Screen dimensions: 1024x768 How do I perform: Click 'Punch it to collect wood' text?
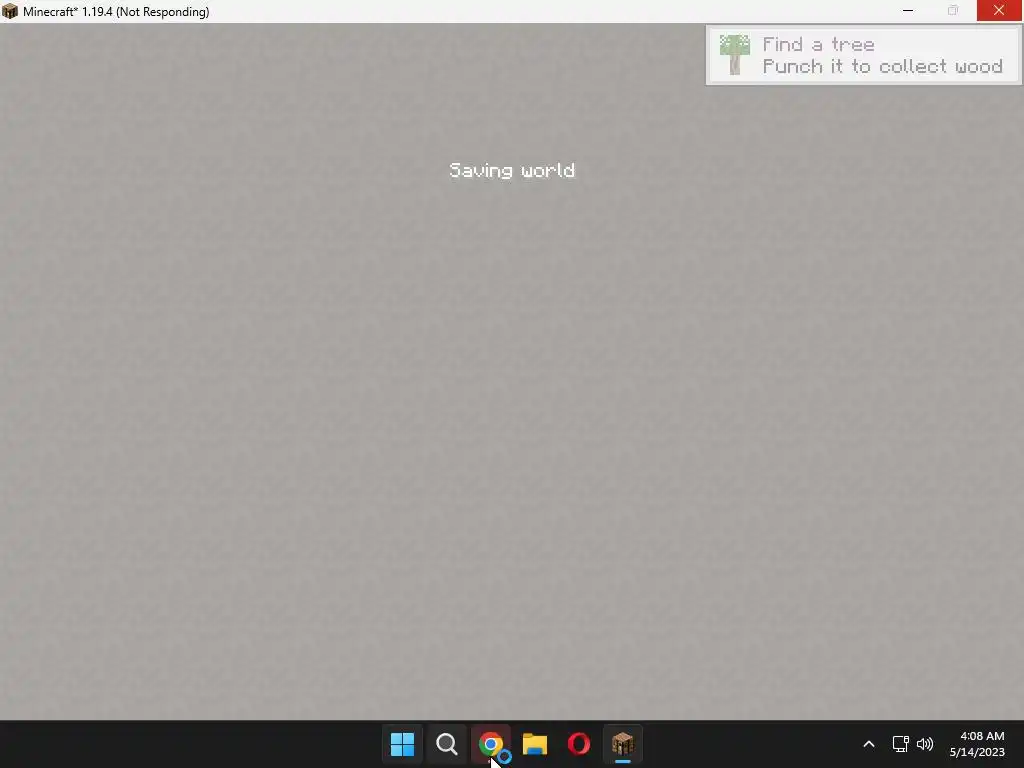(x=882, y=67)
